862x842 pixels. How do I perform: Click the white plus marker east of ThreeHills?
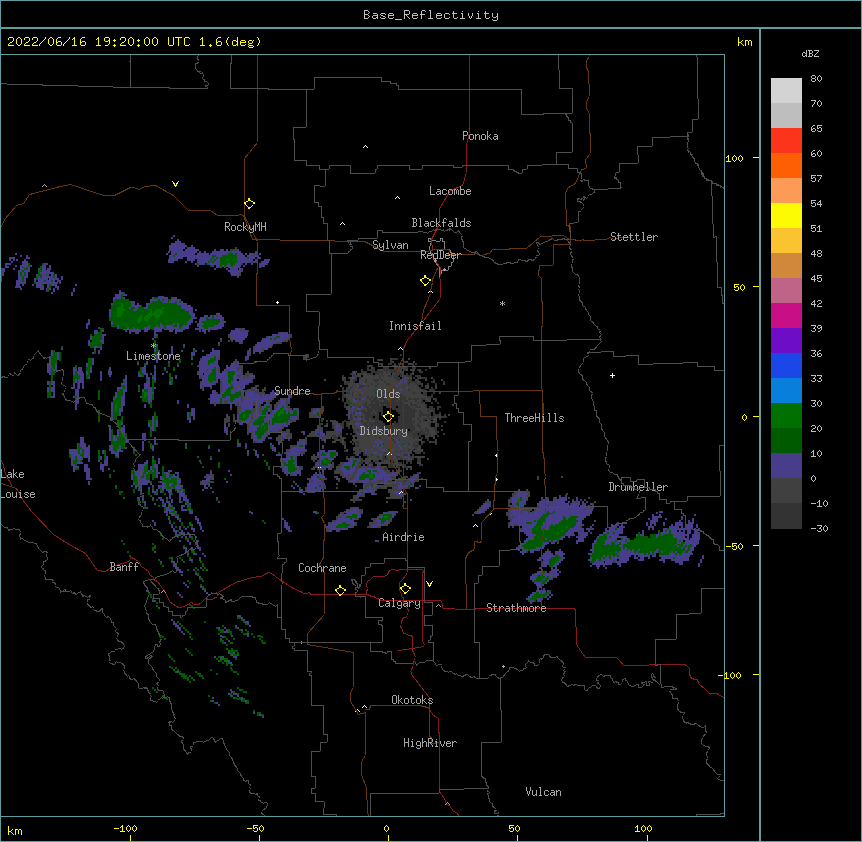612,375
